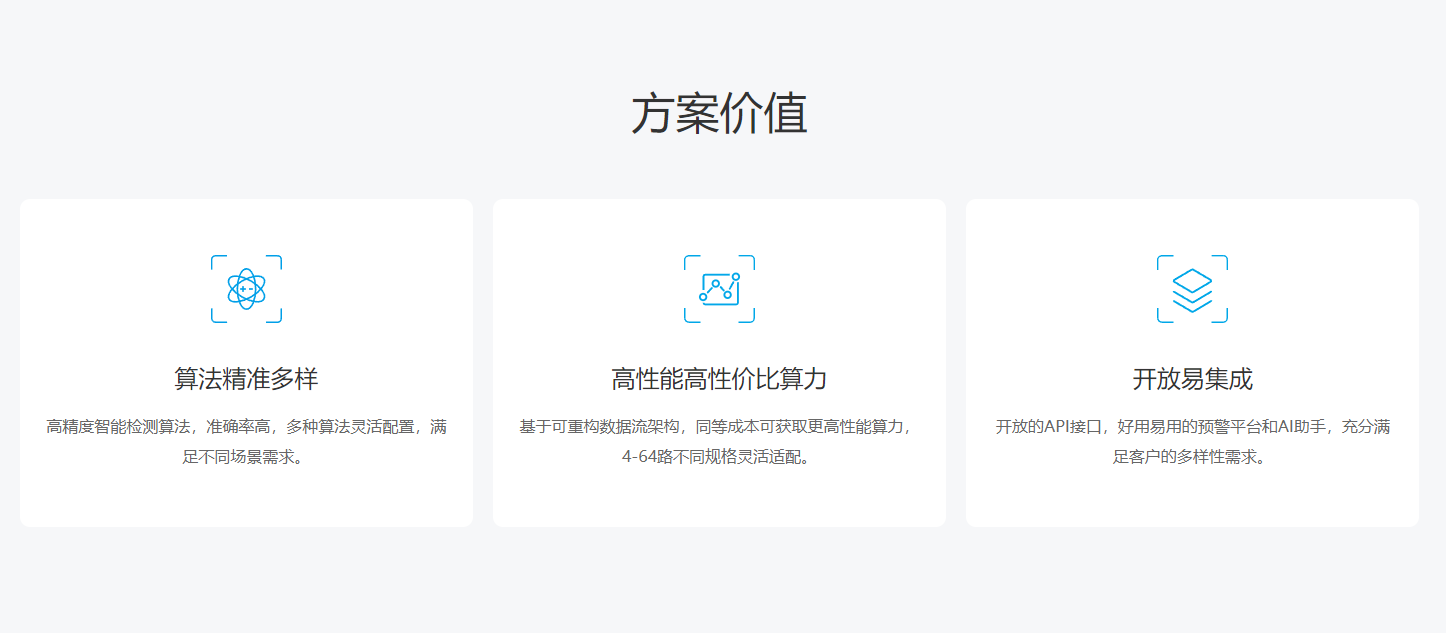Click the 开放易集成 card title
This screenshot has height=633, width=1446.
[1192, 380]
